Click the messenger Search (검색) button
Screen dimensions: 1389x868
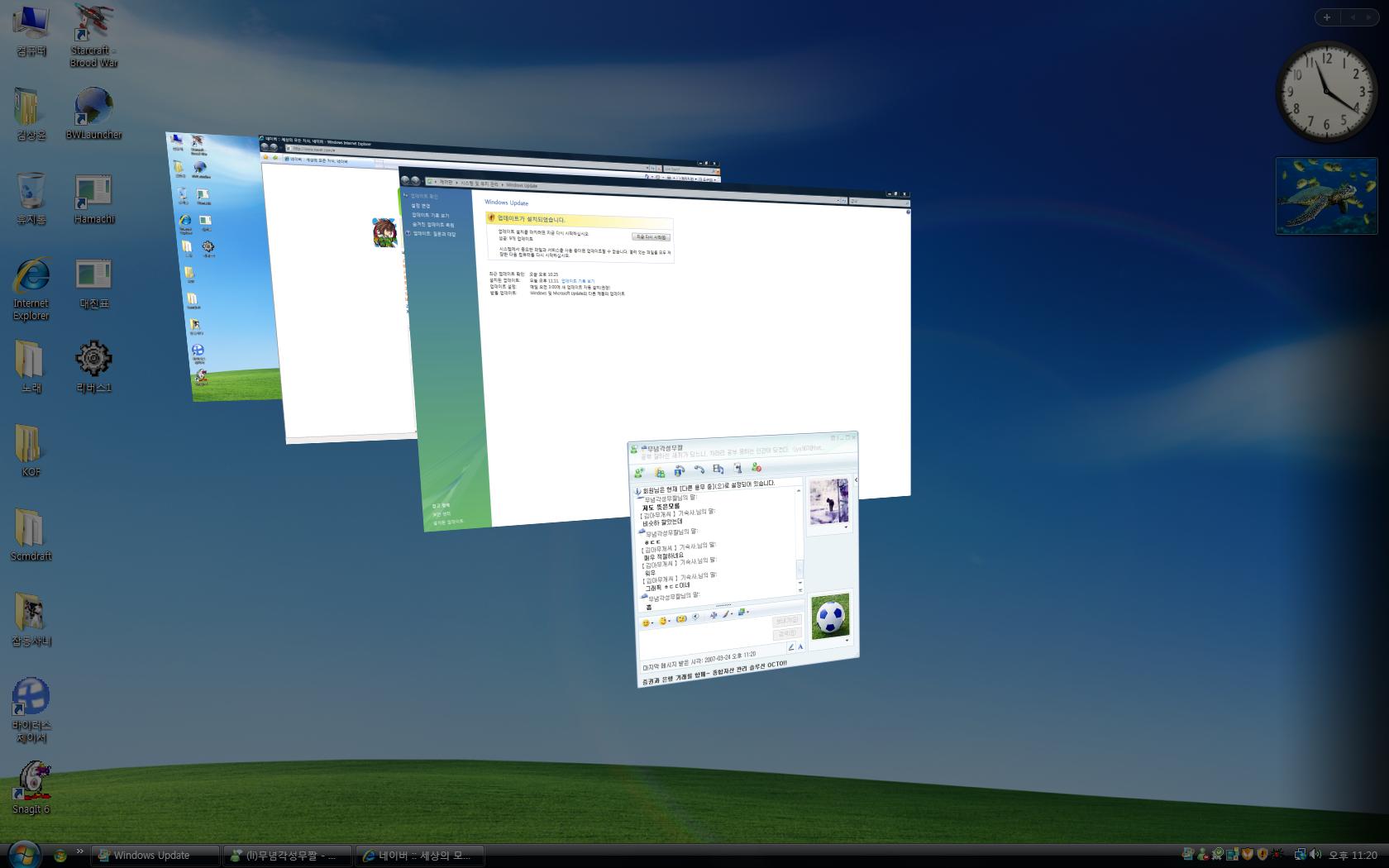787,634
